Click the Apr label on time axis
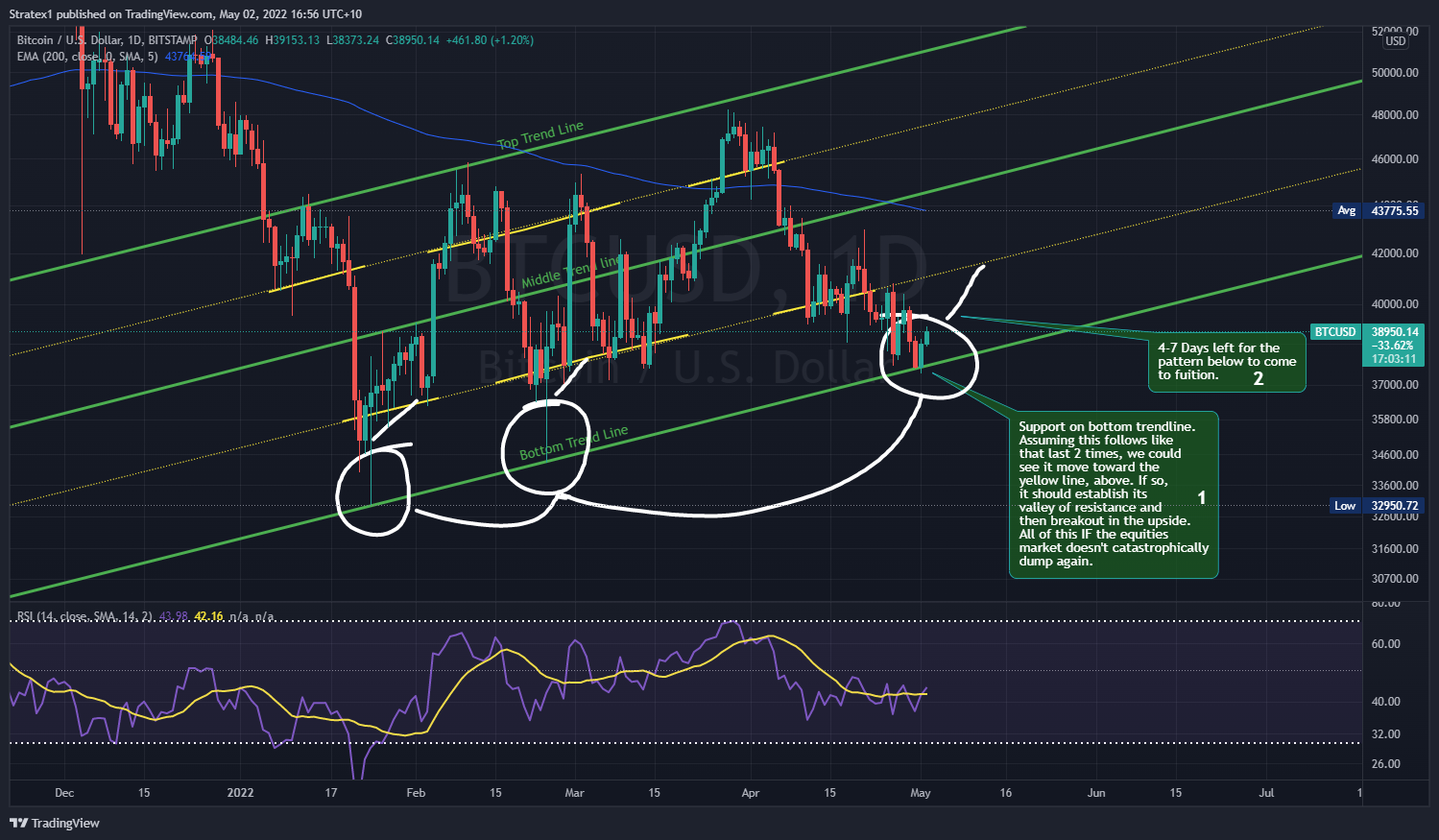 [x=751, y=793]
